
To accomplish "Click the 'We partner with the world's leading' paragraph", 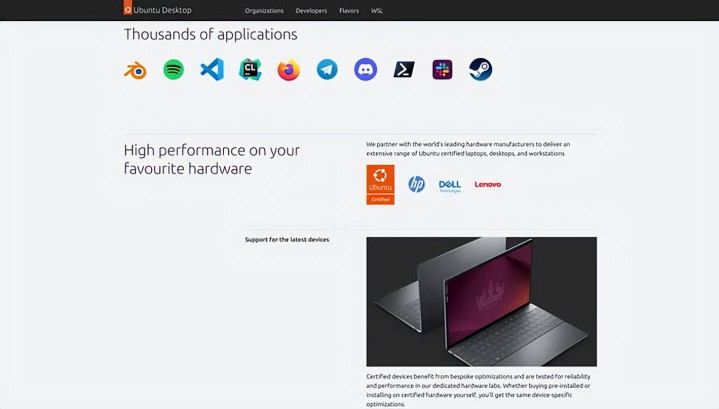I will pyautogui.click(x=468, y=149).
